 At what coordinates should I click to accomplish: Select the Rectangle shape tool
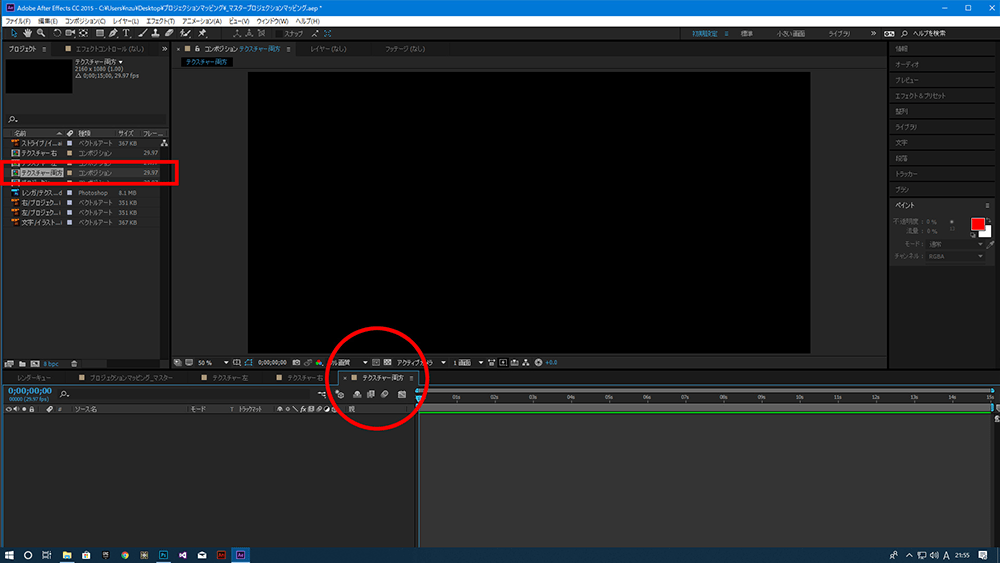(100, 33)
